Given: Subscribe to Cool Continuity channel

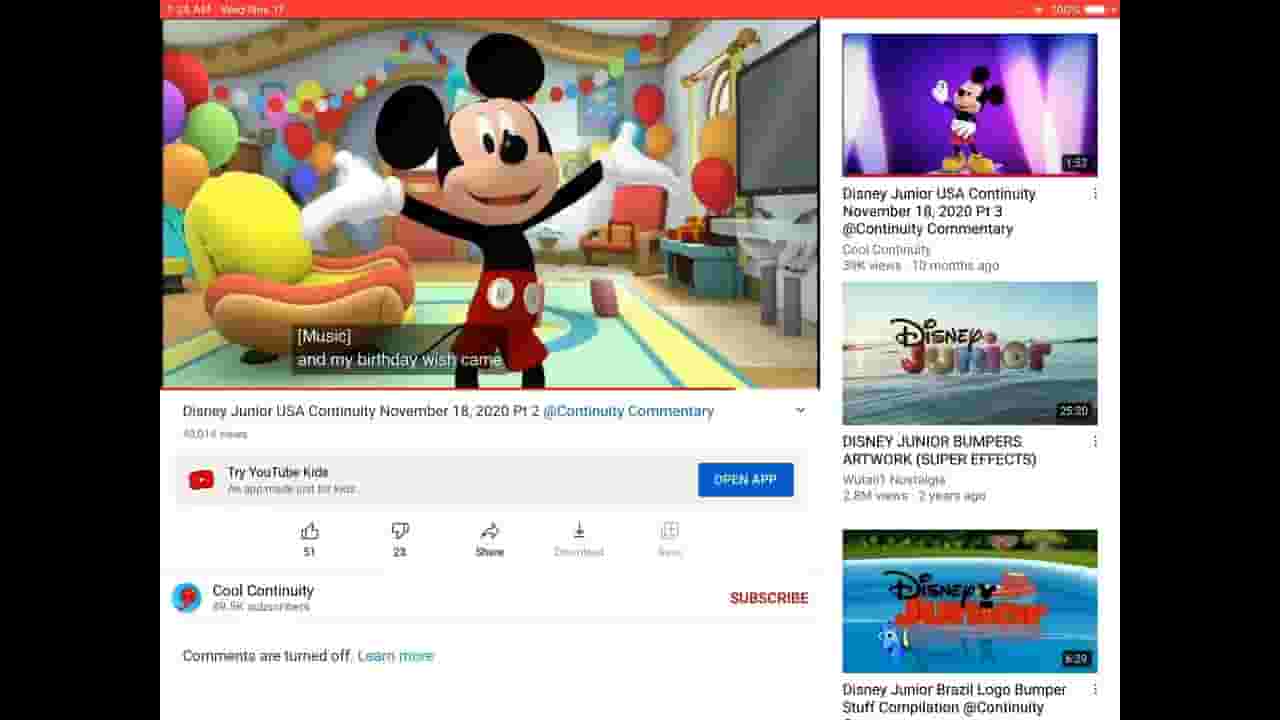Looking at the screenshot, I should tap(769, 598).
